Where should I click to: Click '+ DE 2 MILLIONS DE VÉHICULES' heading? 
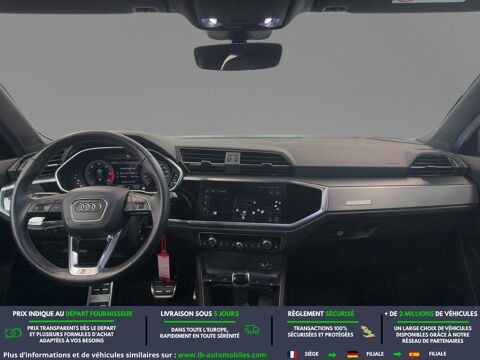click(431, 314)
